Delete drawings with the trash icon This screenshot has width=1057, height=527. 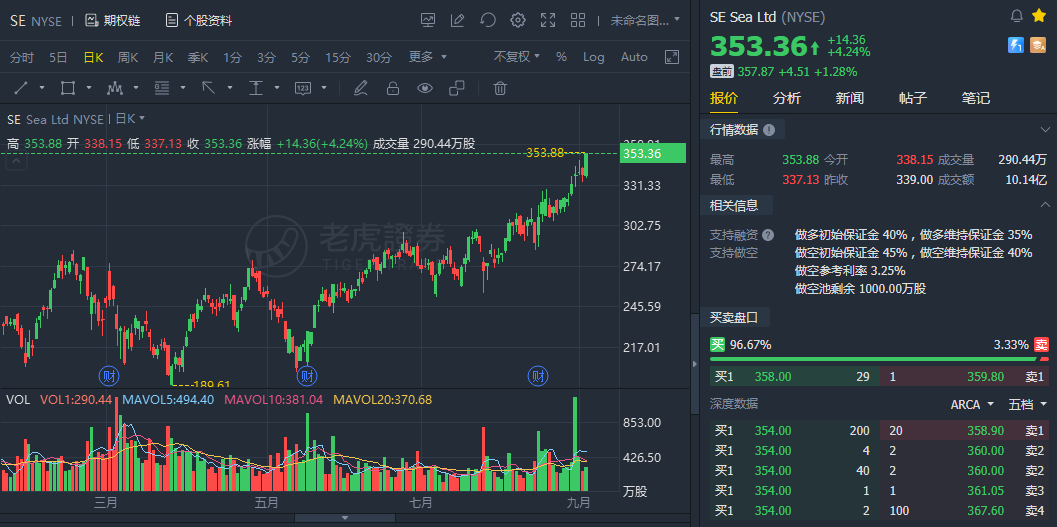tap(500, 88)
